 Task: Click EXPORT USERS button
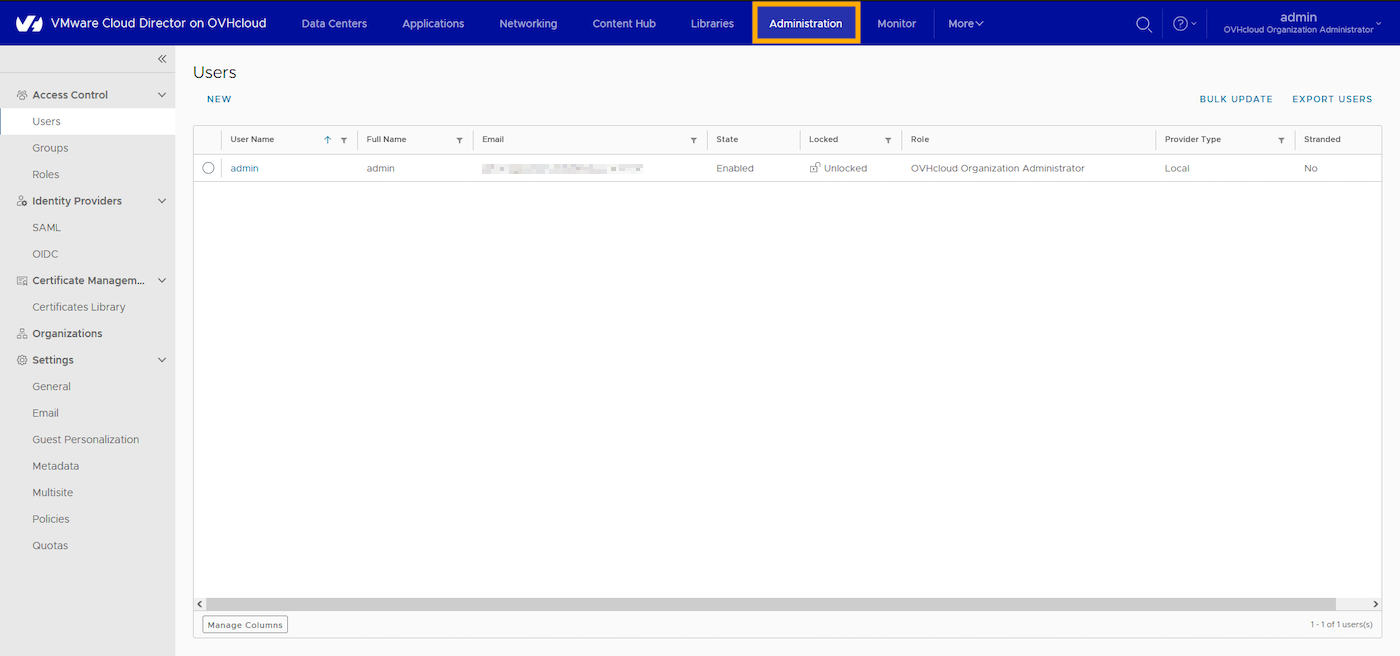[x=1332, y=99]
